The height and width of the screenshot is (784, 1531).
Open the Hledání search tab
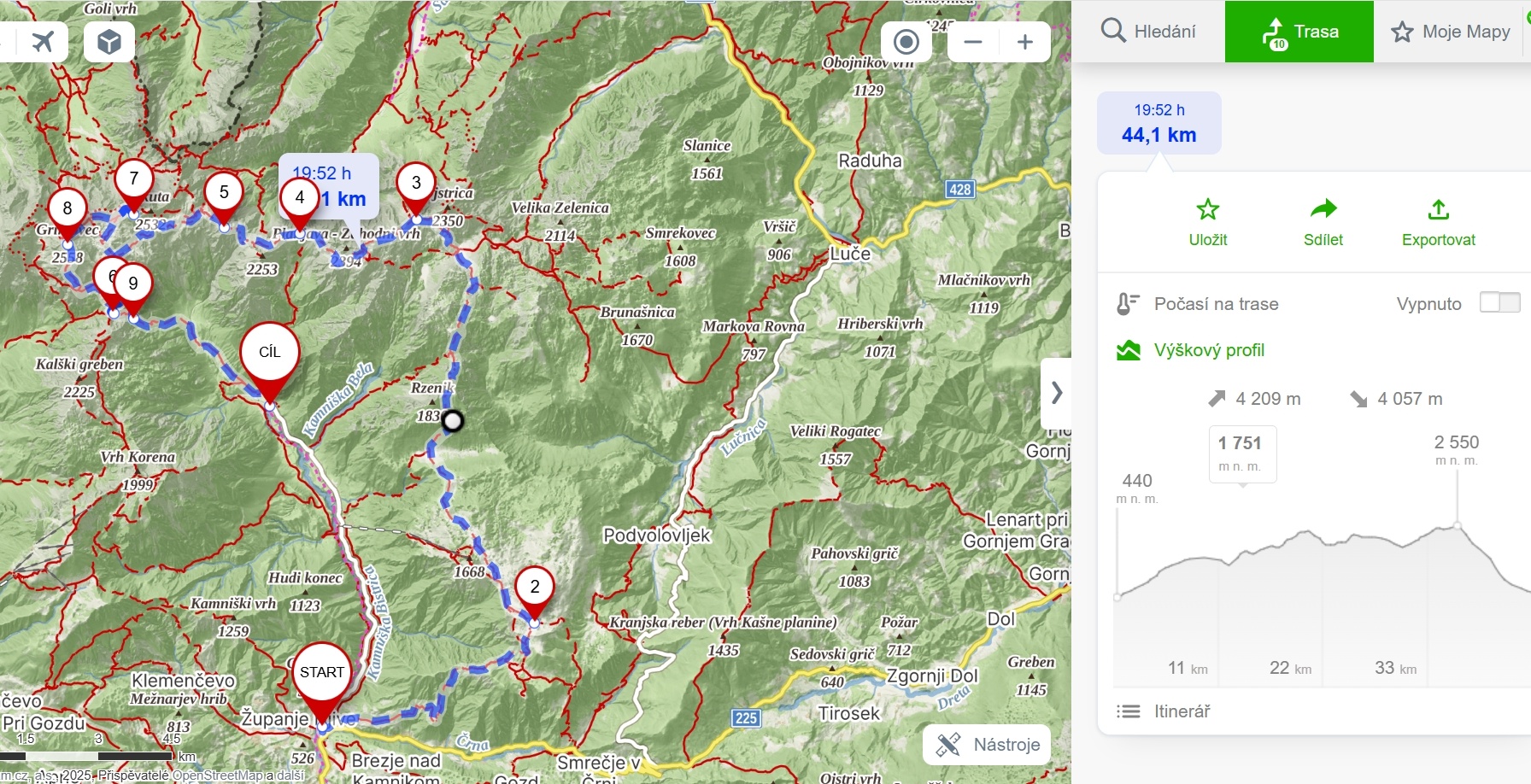[x=1148, y=32]
